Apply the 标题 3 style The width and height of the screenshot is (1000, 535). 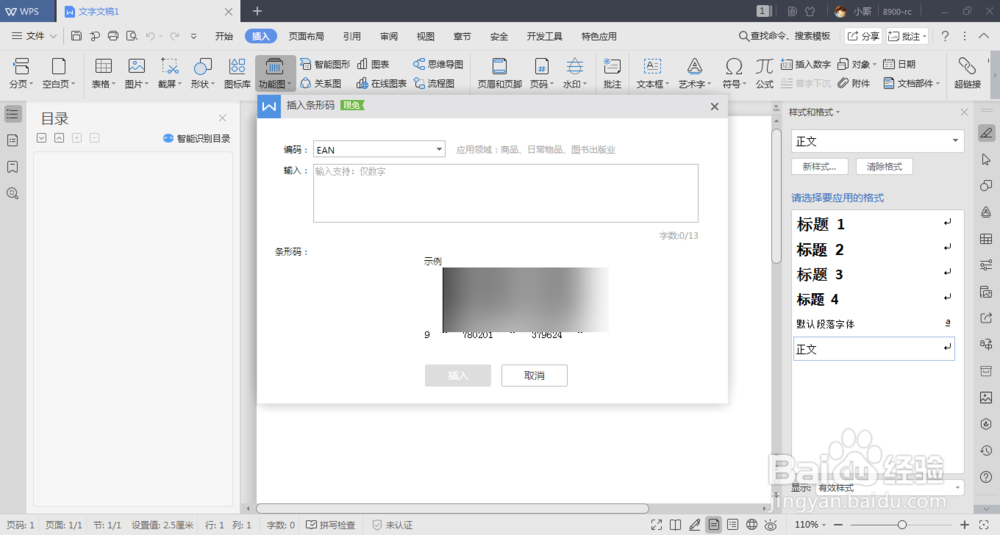click(874, 274)
